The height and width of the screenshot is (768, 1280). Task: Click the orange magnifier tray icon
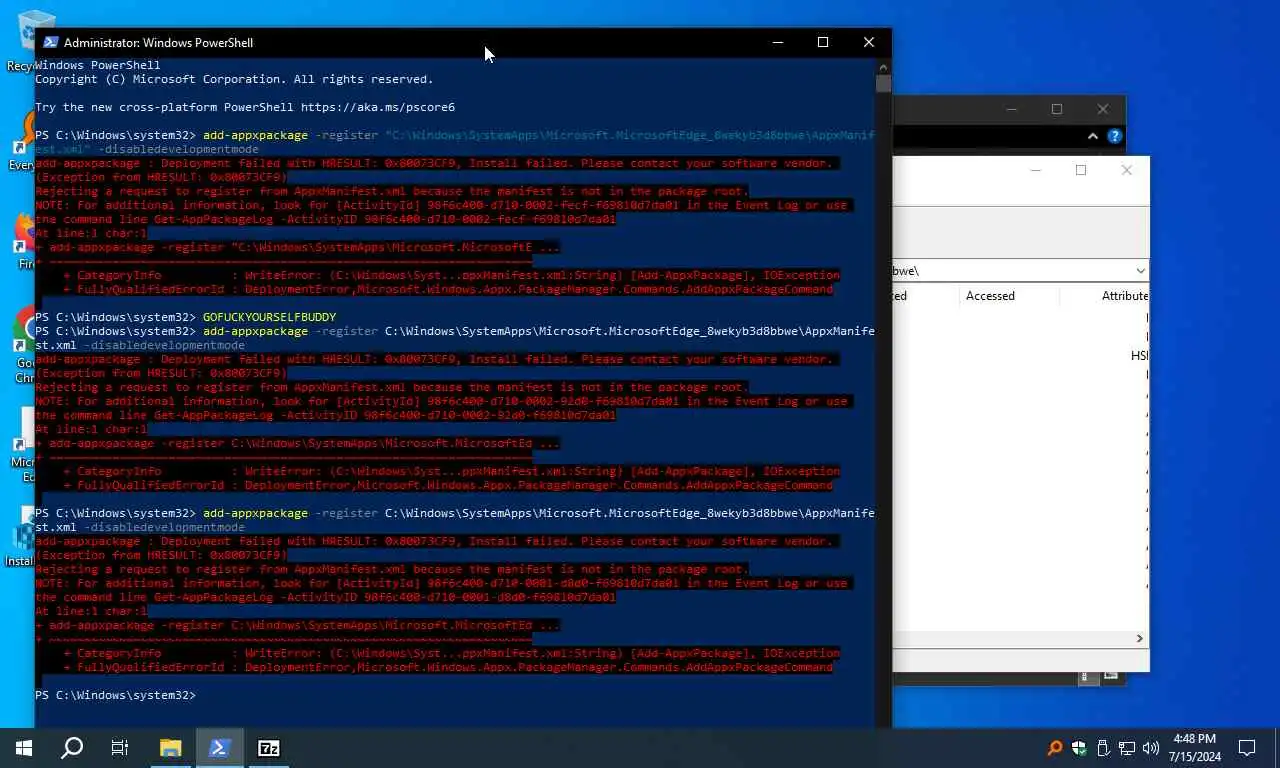pos(1054,748)
